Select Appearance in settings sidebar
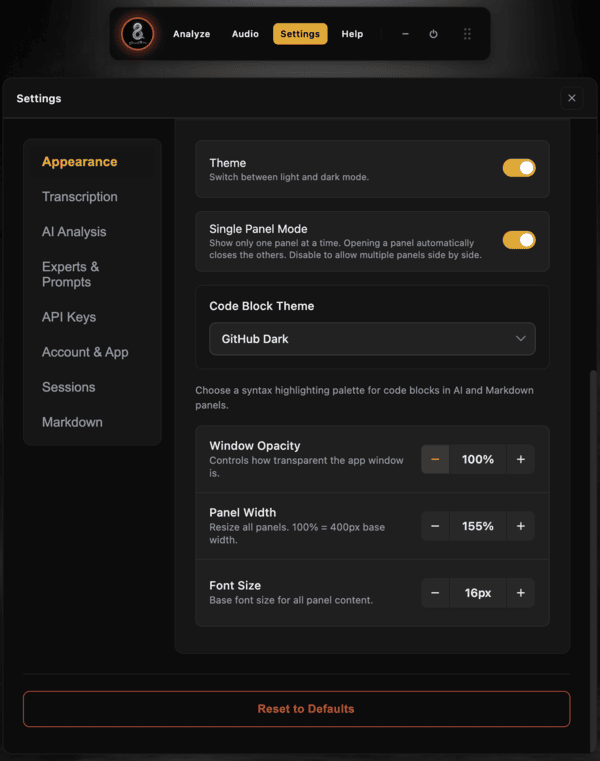 92,162
